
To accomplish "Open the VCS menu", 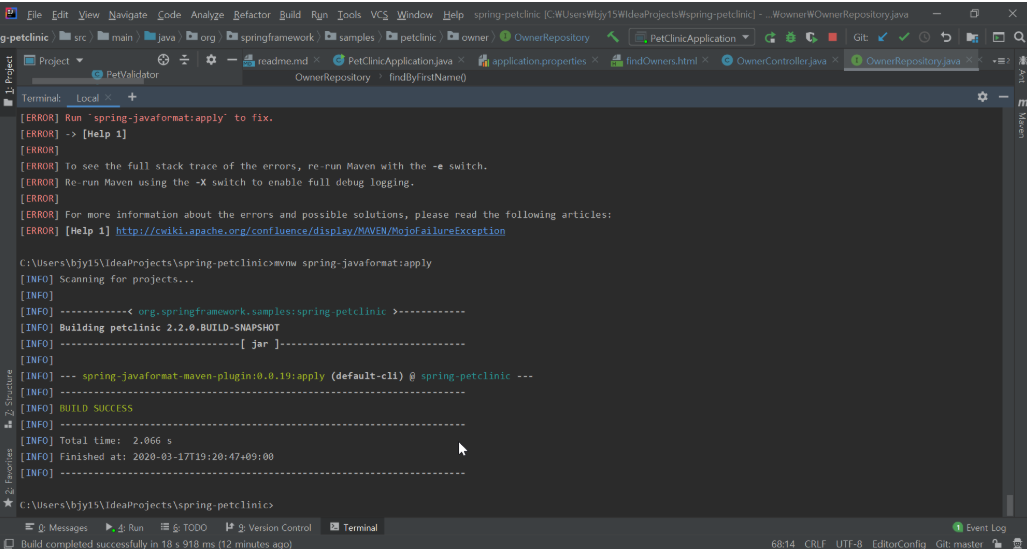I will pyautogui.click(x=379, y=14).
